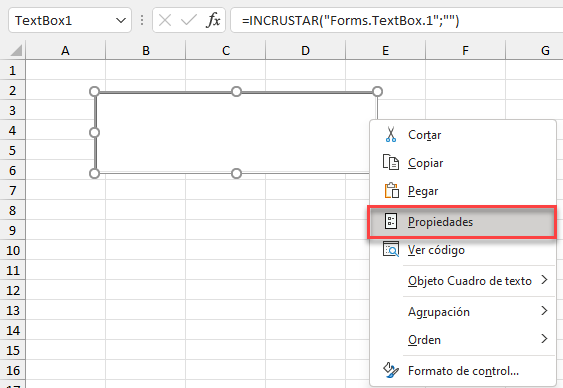The height and width of the screenshot is (388, 563).
Task: Open Formato de control... menu entry
Action: (x=463, y=370)
